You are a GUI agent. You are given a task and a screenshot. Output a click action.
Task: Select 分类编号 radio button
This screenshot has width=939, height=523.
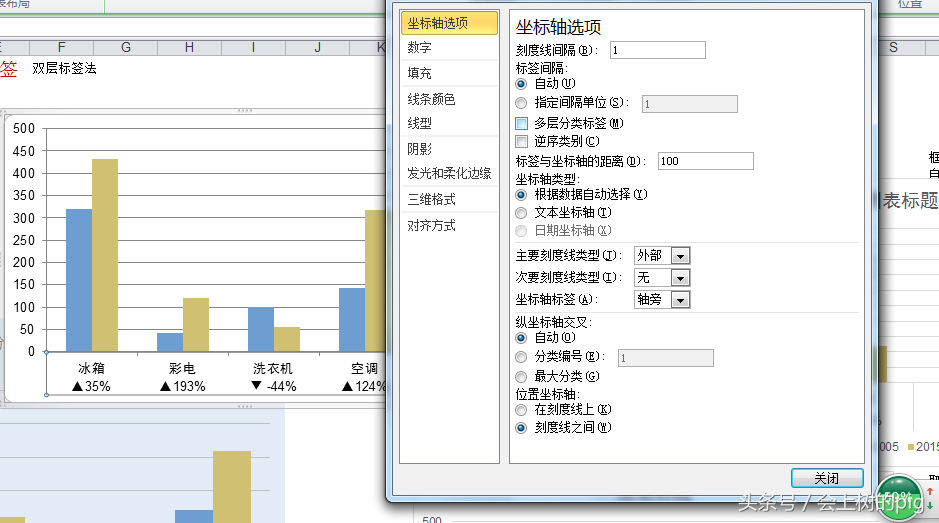coord(521,357)
